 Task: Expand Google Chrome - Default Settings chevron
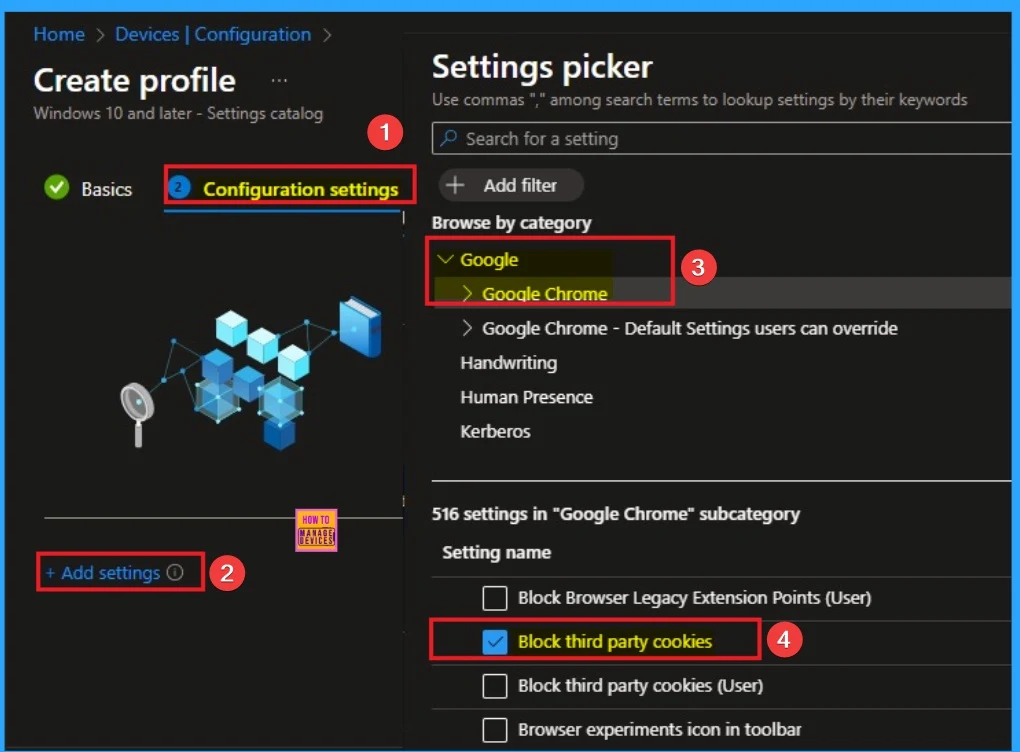click(x=467, y=328)
